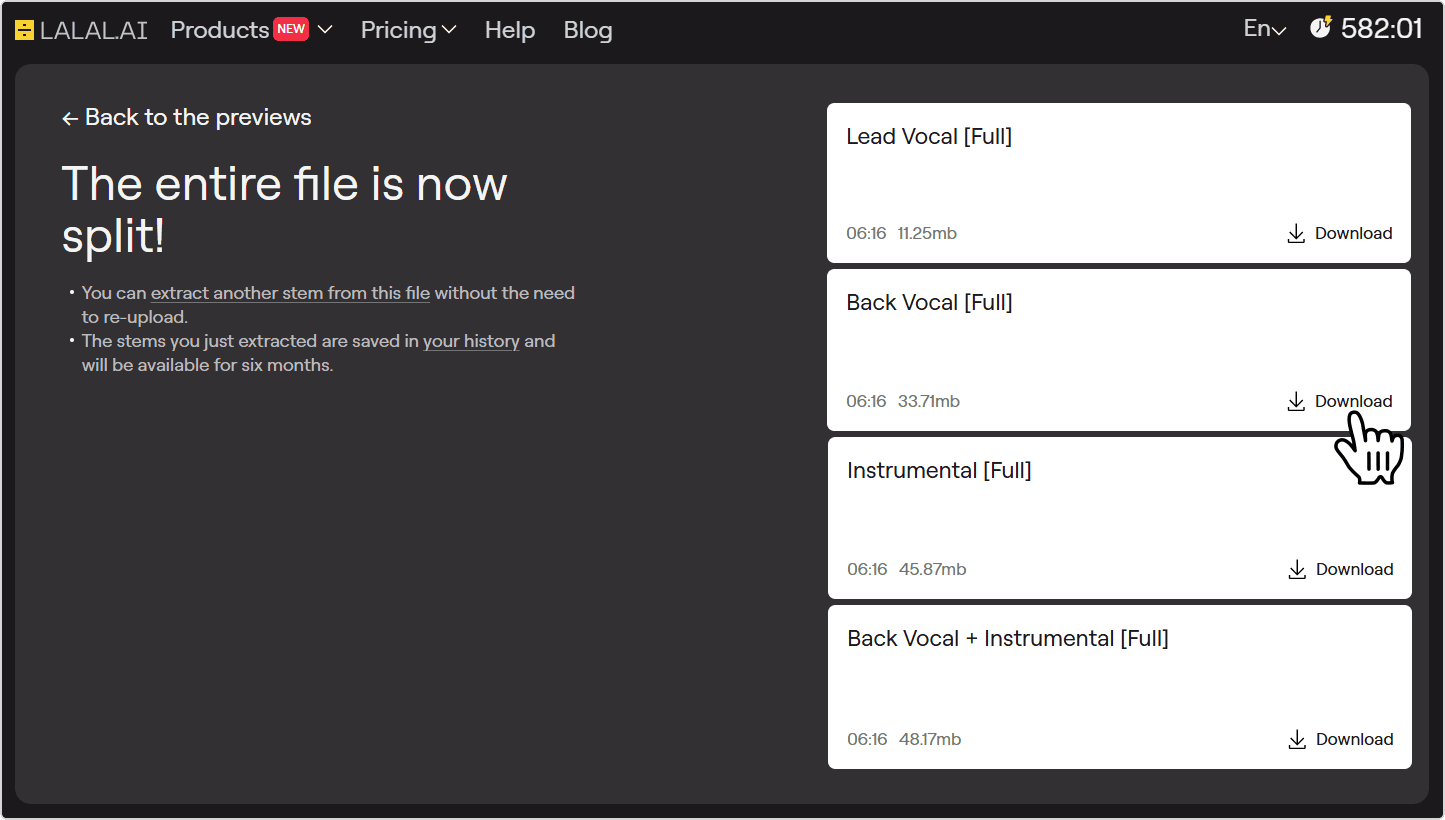The height and width of the screenshot is (820, 1445).
Task: Expand the Pricing dropdown menu
Action: click(x=408, y=30)
